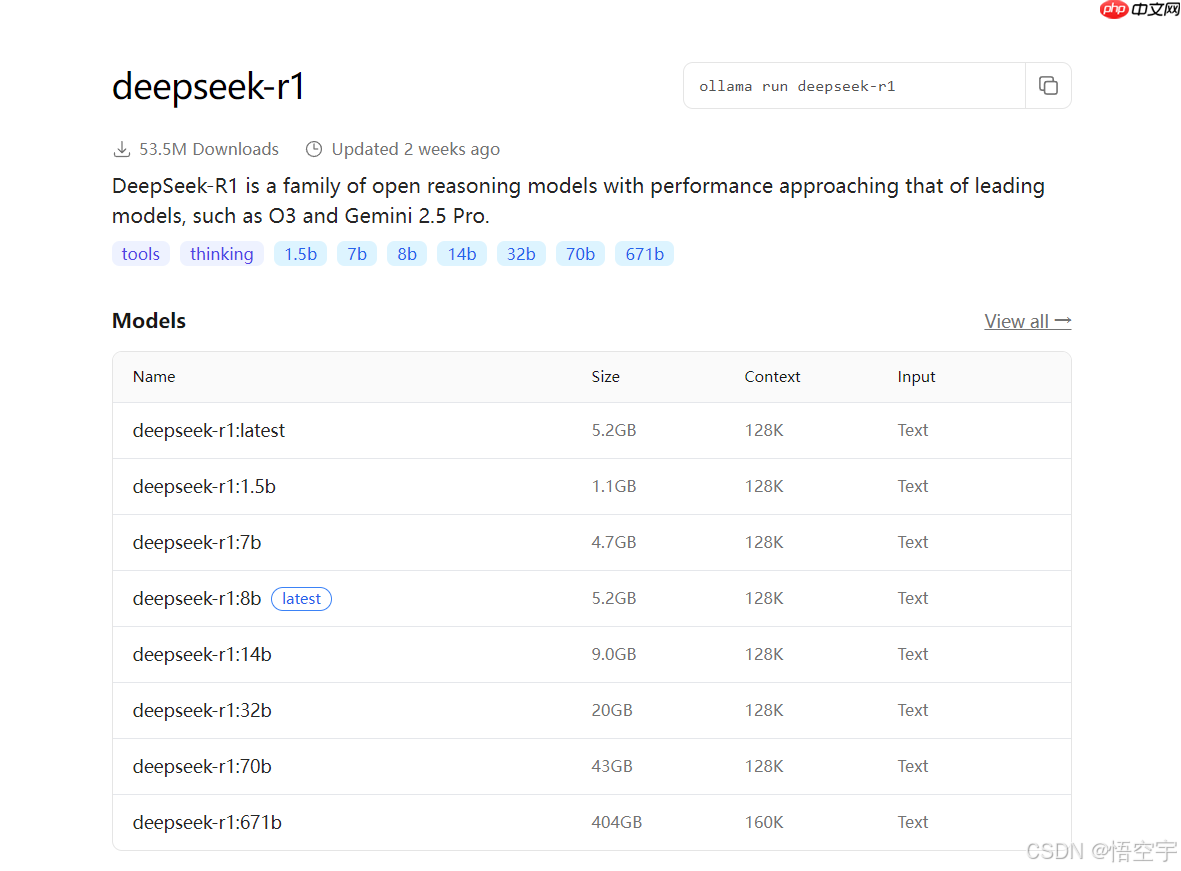This screenshot has width=1181, height=871.
Task: Select the tools tag
Action: [x=141, y=254]
